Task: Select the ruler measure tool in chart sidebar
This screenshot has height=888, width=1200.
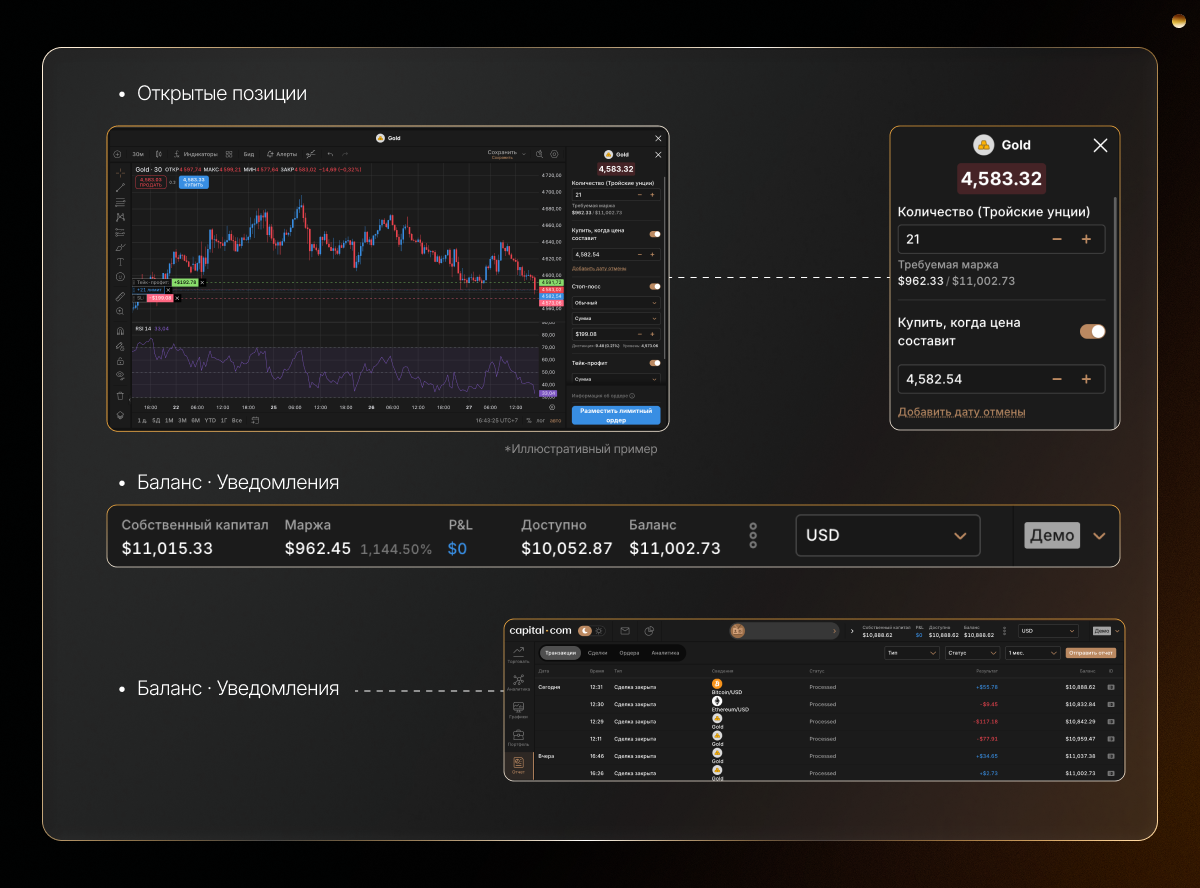Action: point(120,297)
